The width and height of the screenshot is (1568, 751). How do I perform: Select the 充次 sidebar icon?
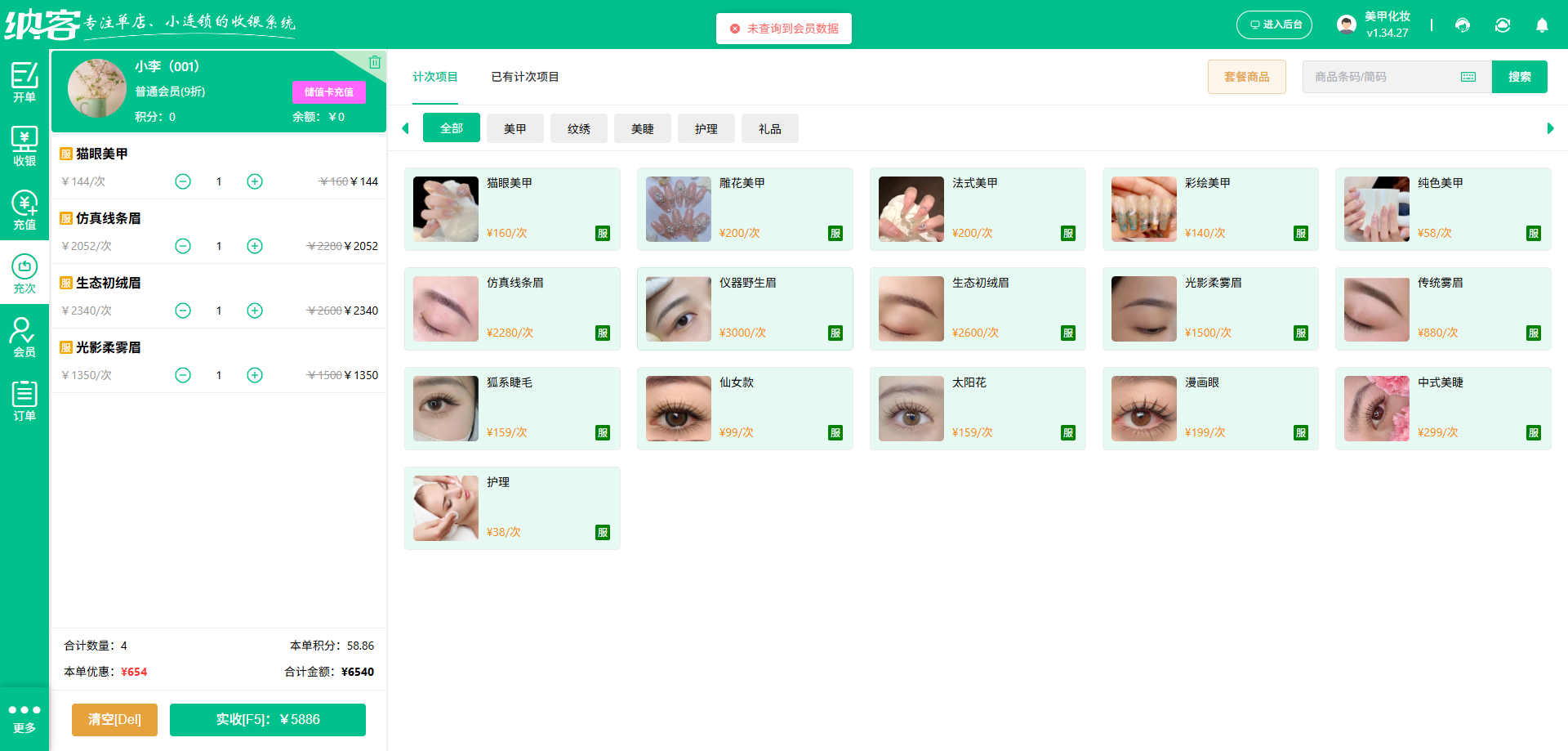click(x=24, y=272)
